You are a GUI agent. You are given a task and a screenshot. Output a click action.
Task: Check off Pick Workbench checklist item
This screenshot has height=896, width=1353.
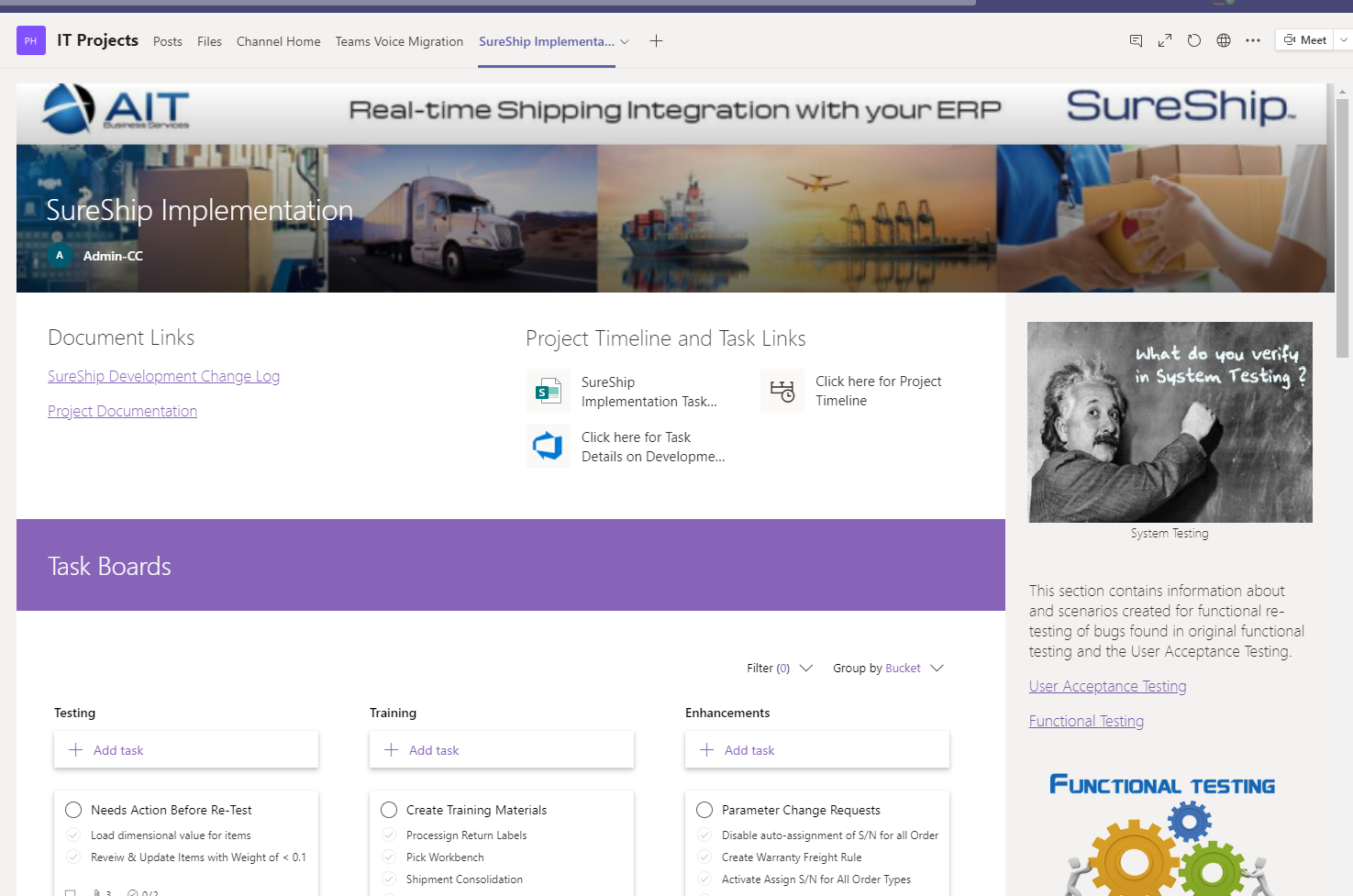(389, 857)
